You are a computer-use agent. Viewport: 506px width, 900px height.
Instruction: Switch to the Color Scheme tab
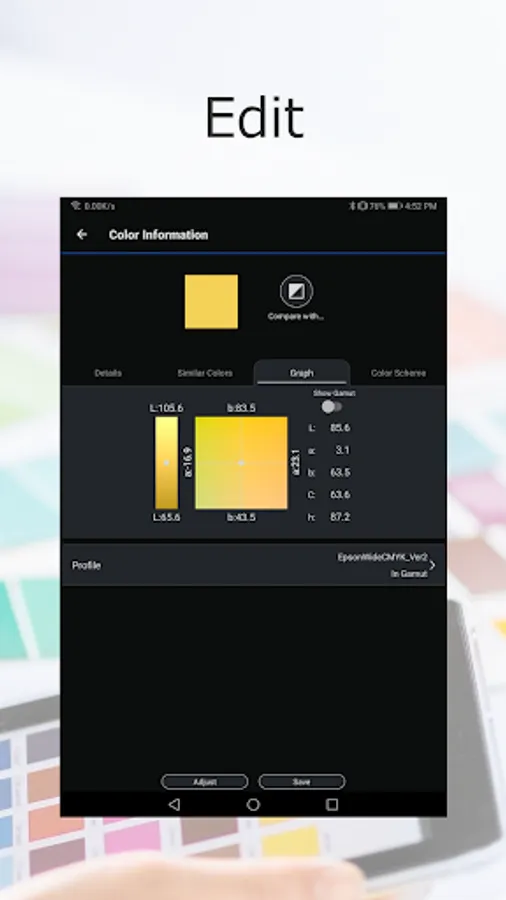tap(398, 373)
